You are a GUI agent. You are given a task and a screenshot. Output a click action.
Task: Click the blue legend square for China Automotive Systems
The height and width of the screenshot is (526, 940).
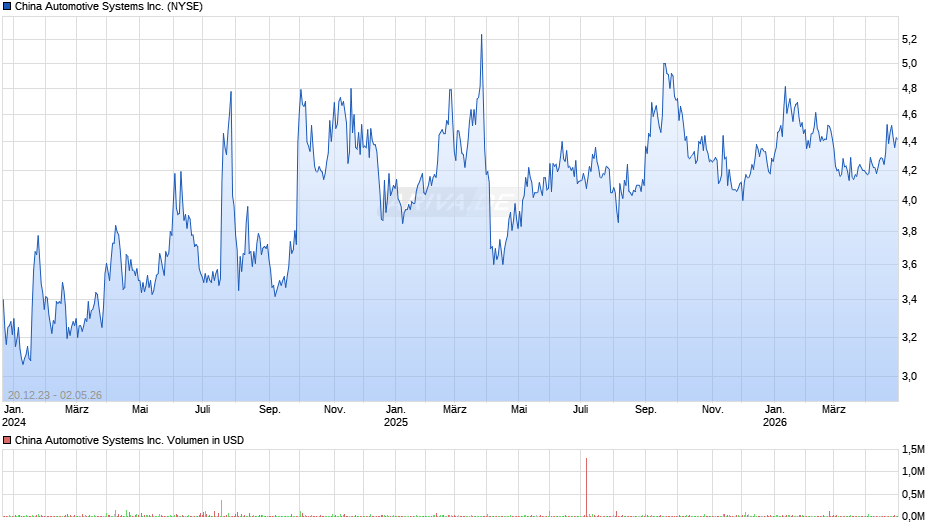click(x=7, y=7)
